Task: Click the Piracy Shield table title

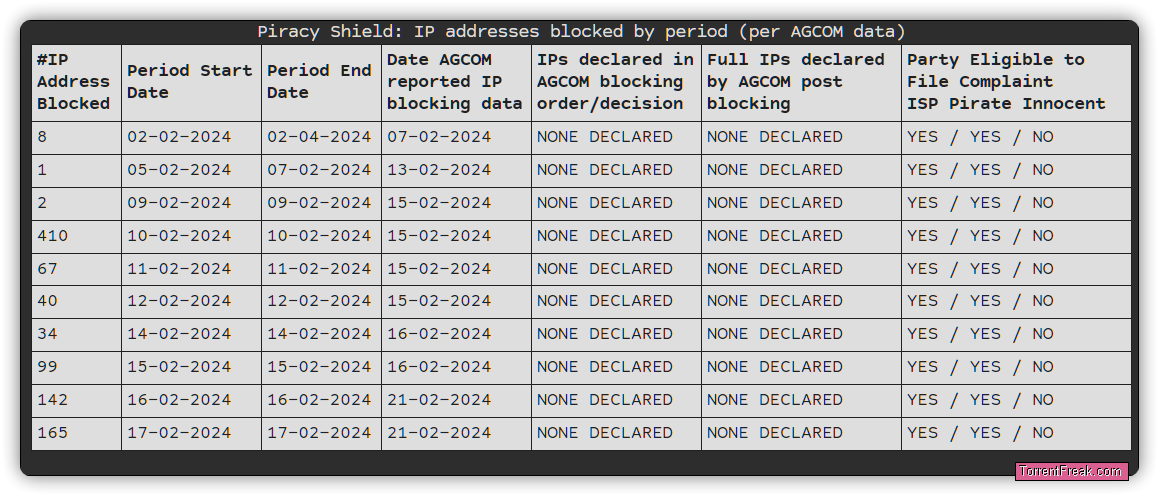Action: 581,32
